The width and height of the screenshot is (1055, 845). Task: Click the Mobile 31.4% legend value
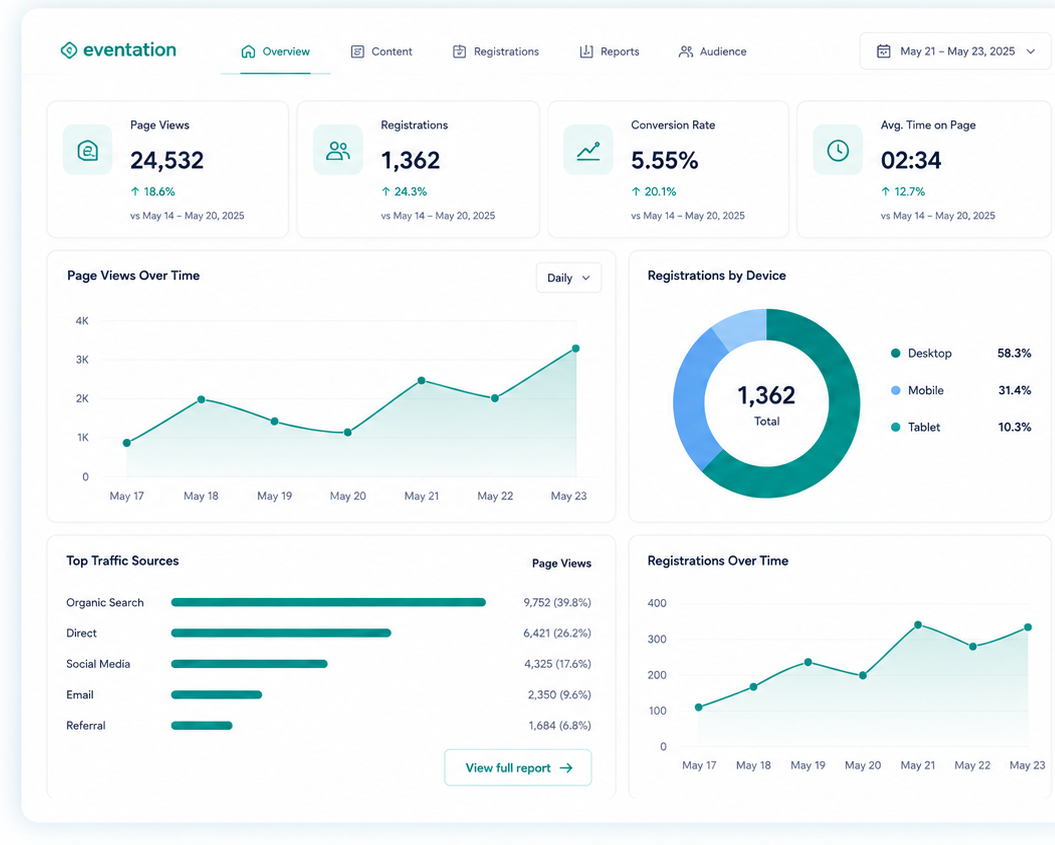click(x=1015, y=390)
